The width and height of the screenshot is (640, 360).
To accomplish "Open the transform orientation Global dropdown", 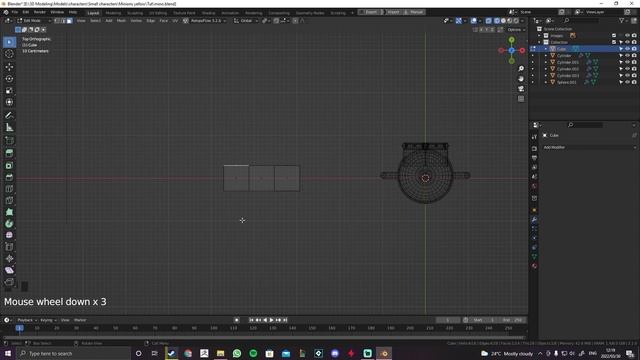I will click(x=246, y=20).
